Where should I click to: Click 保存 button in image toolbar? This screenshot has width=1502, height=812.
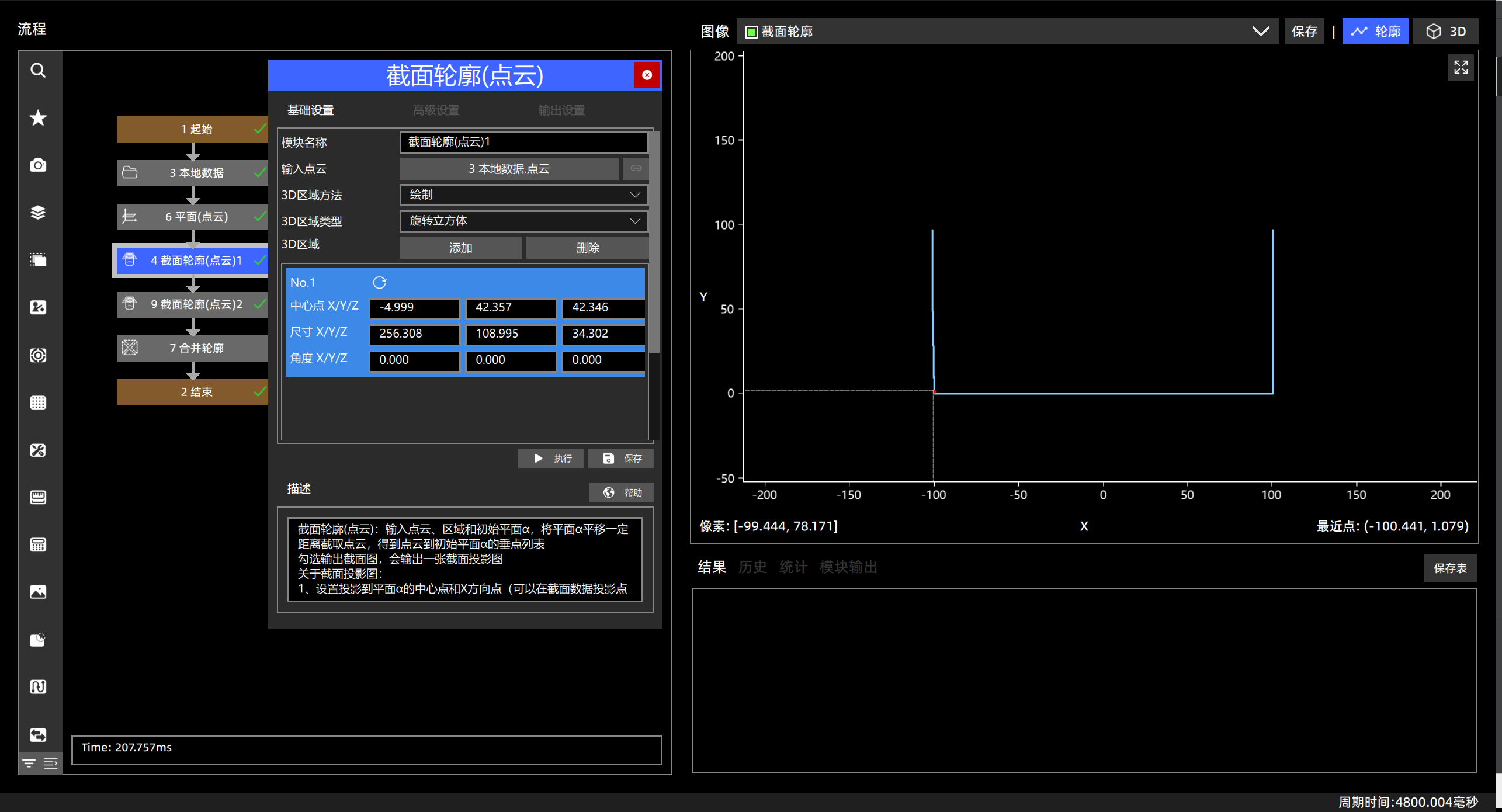pyautogui.click(x=1304, y=32)
